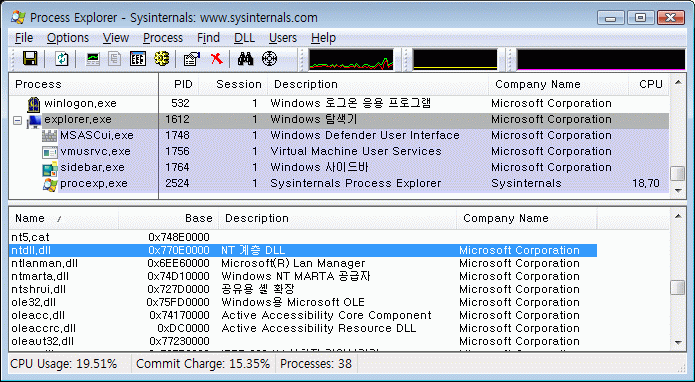Open the Options menu
Image resolution: width=695 pixels, height=382 pixels.
67,38
